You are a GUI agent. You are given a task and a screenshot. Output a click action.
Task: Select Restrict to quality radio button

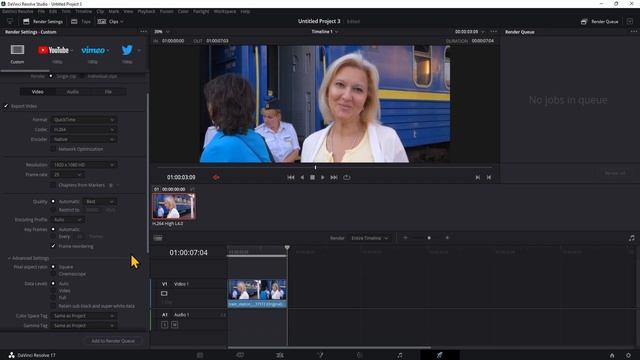point(53,210)
